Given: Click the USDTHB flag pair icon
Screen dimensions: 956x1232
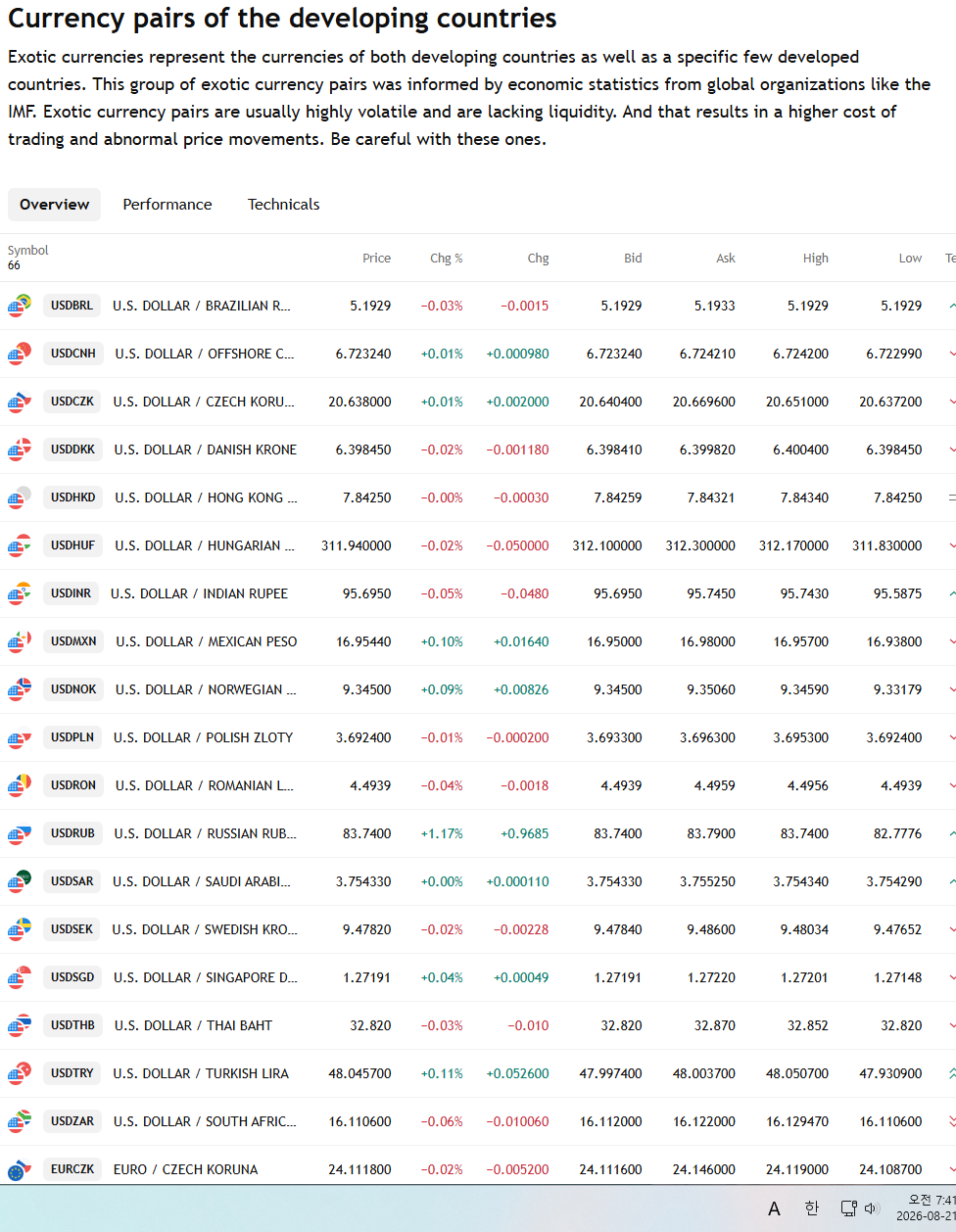Looking at the screenshot, I should (20, 1025).
